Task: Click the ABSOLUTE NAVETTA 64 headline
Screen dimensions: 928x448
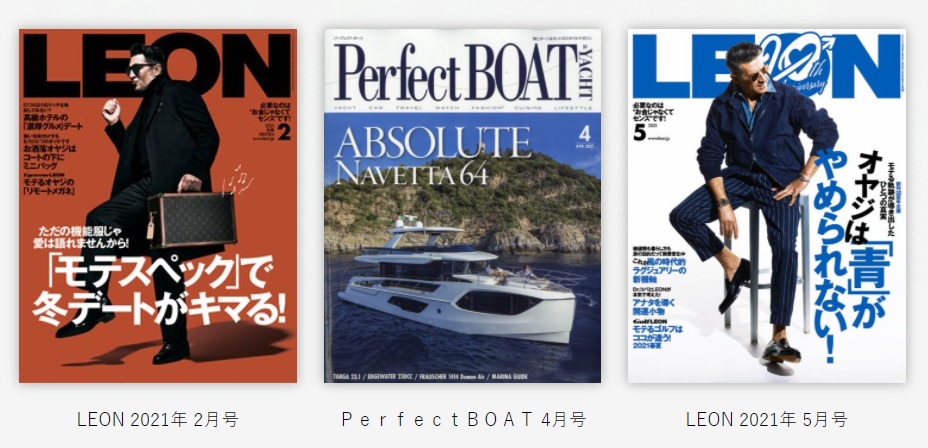Action: pyautogui.click(x=433, y=156)
